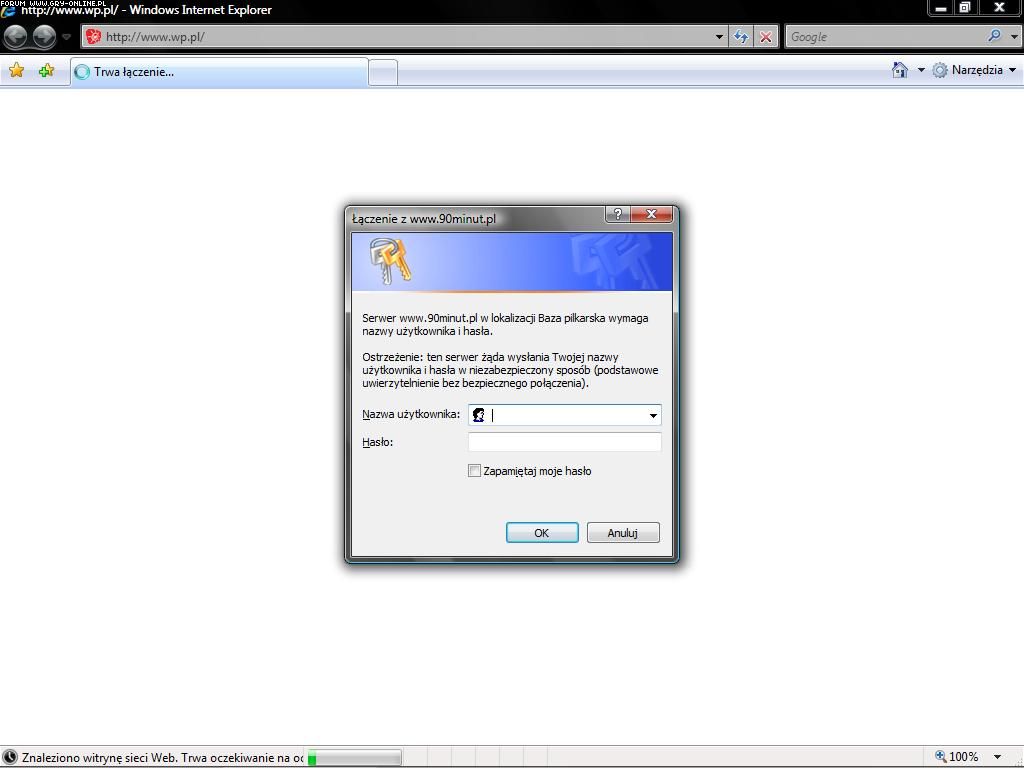
Task: Click the Refresh page icon
Action: pyautogui.click(x=741, y=37)
